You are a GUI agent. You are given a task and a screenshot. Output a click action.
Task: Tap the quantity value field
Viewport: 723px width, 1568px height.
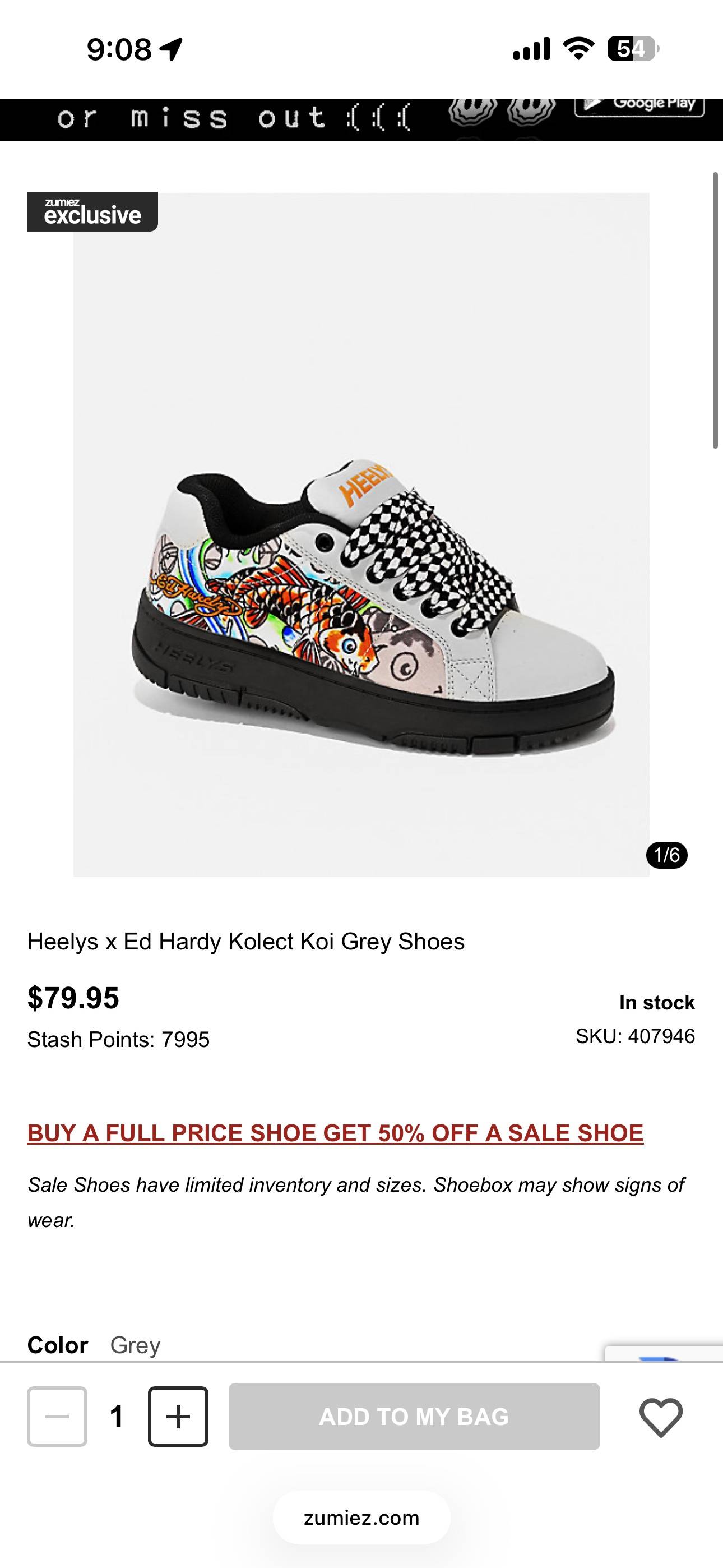tap(117, 1417)
